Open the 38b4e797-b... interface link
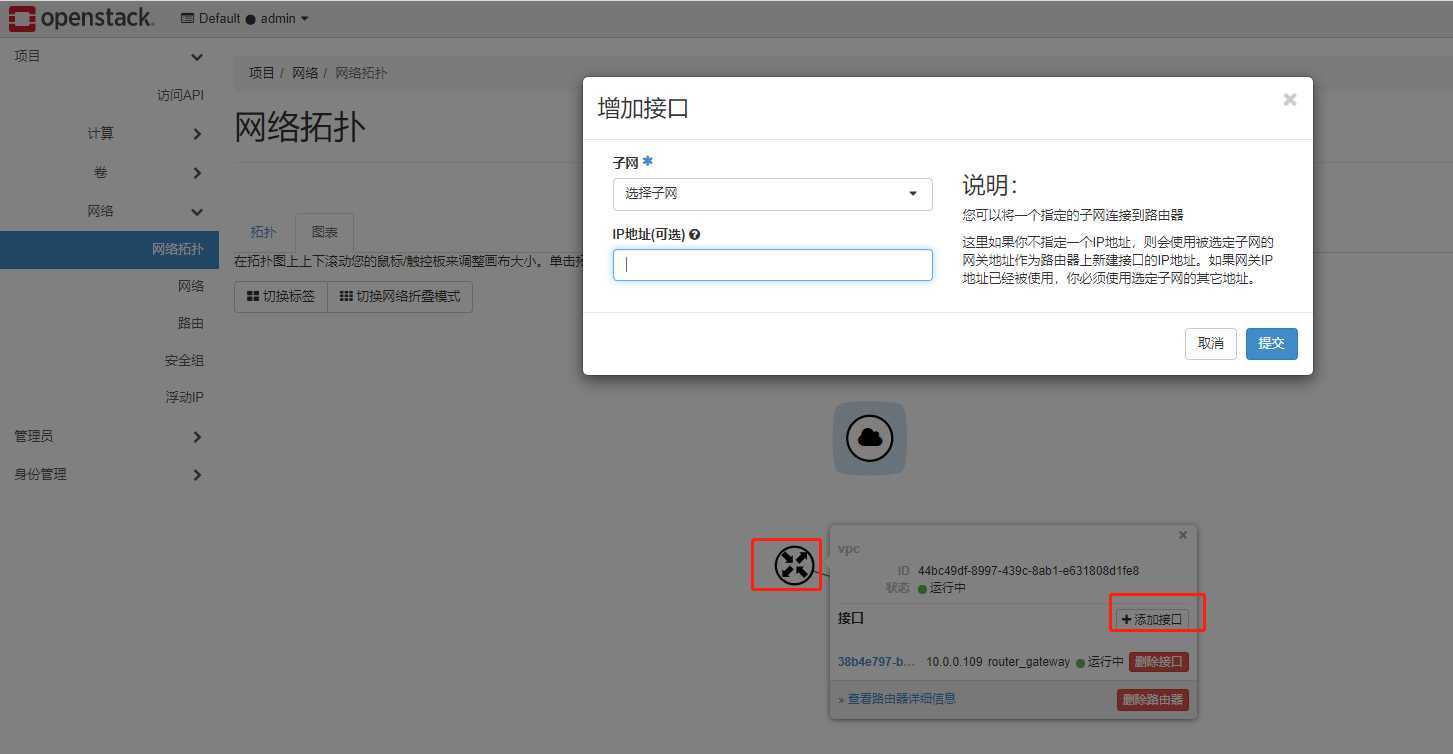The width and height of the screenshot is (1453, 754). 876,662
